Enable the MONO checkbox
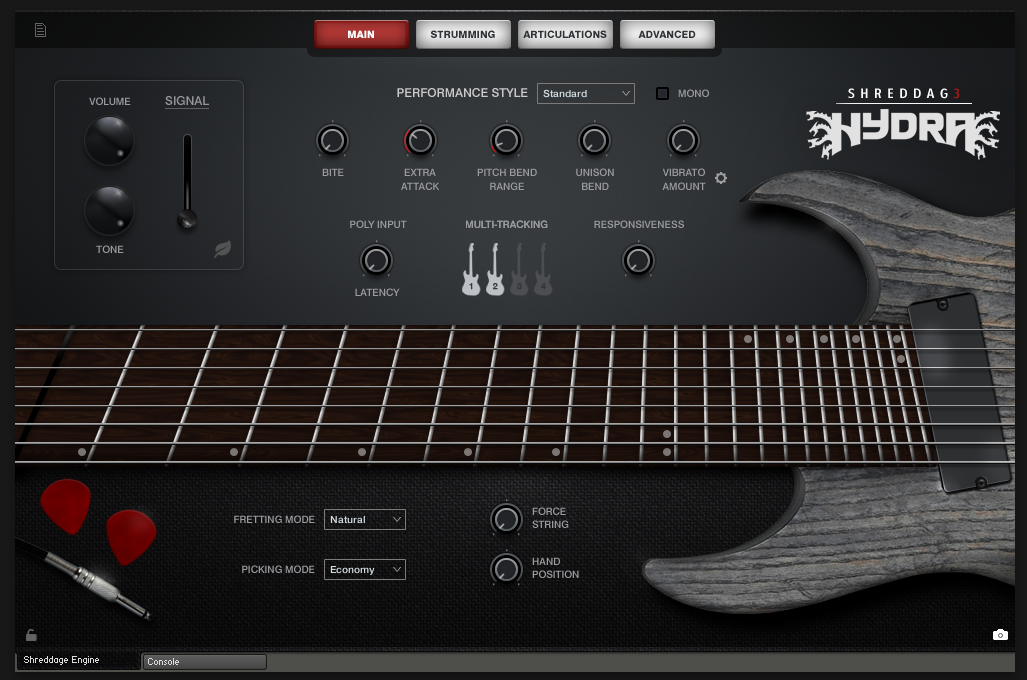The height and width of the screenshot is (680, 1027). [x=662, y=93]
